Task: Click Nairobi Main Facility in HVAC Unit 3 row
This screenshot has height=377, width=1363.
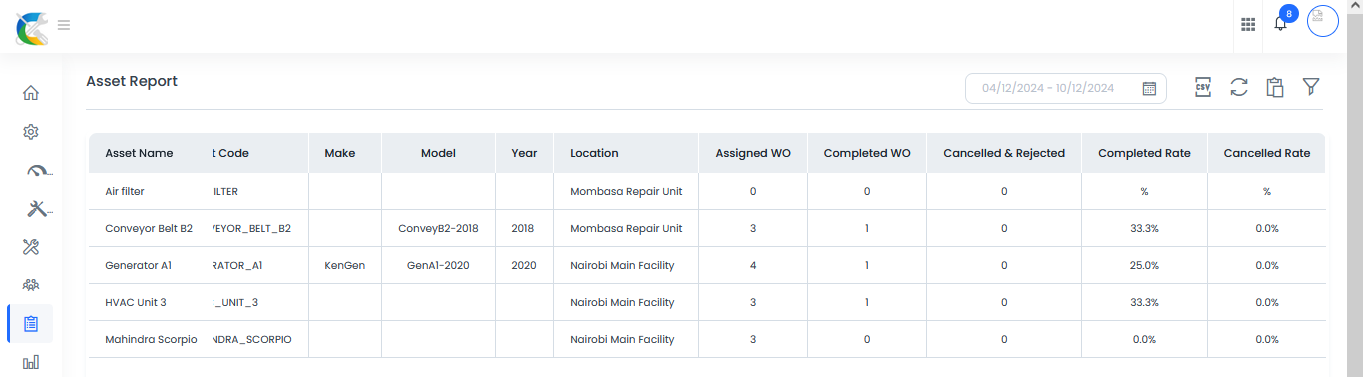Action: pos(622,302)
